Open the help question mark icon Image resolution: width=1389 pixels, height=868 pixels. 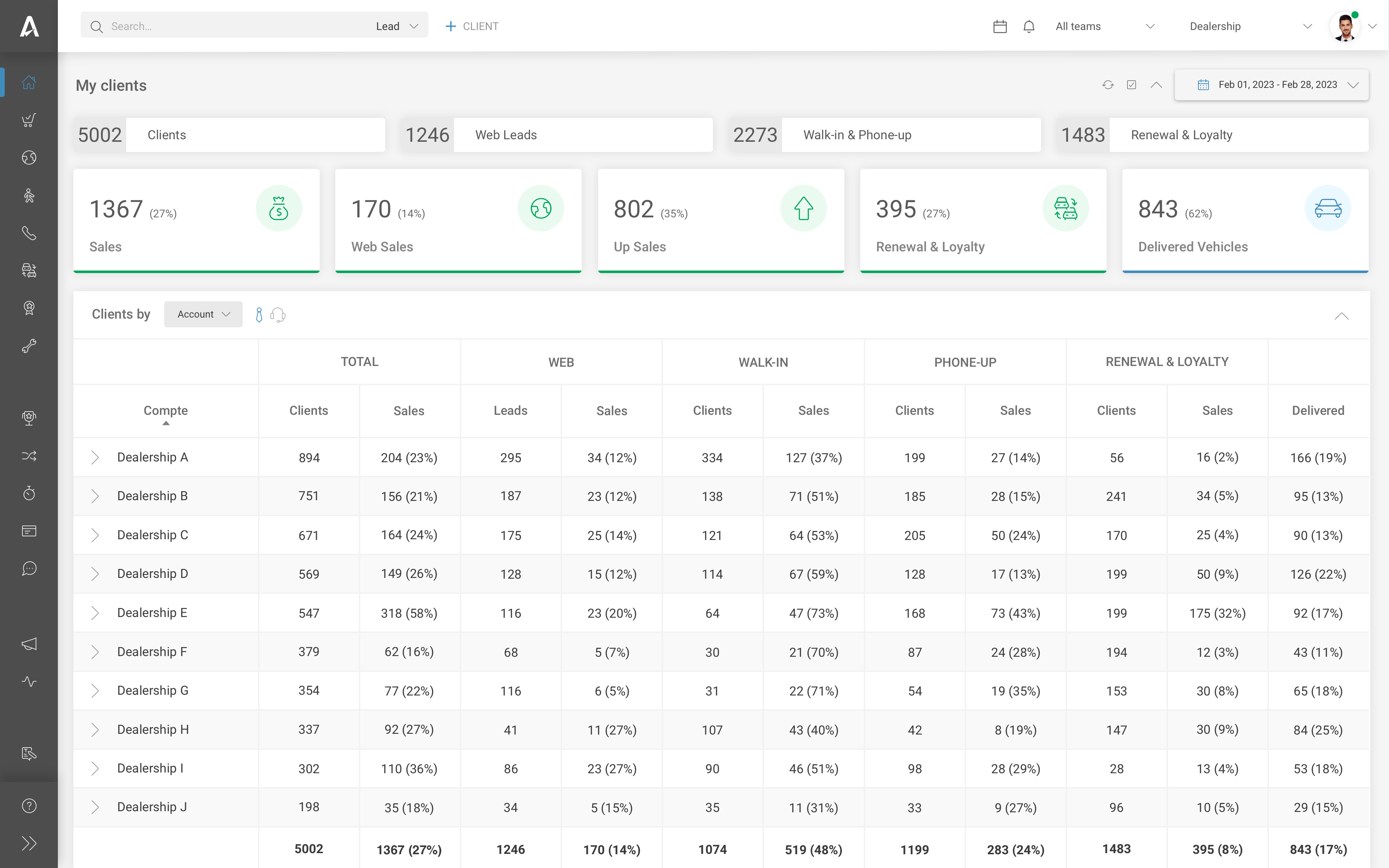[29, 806]
